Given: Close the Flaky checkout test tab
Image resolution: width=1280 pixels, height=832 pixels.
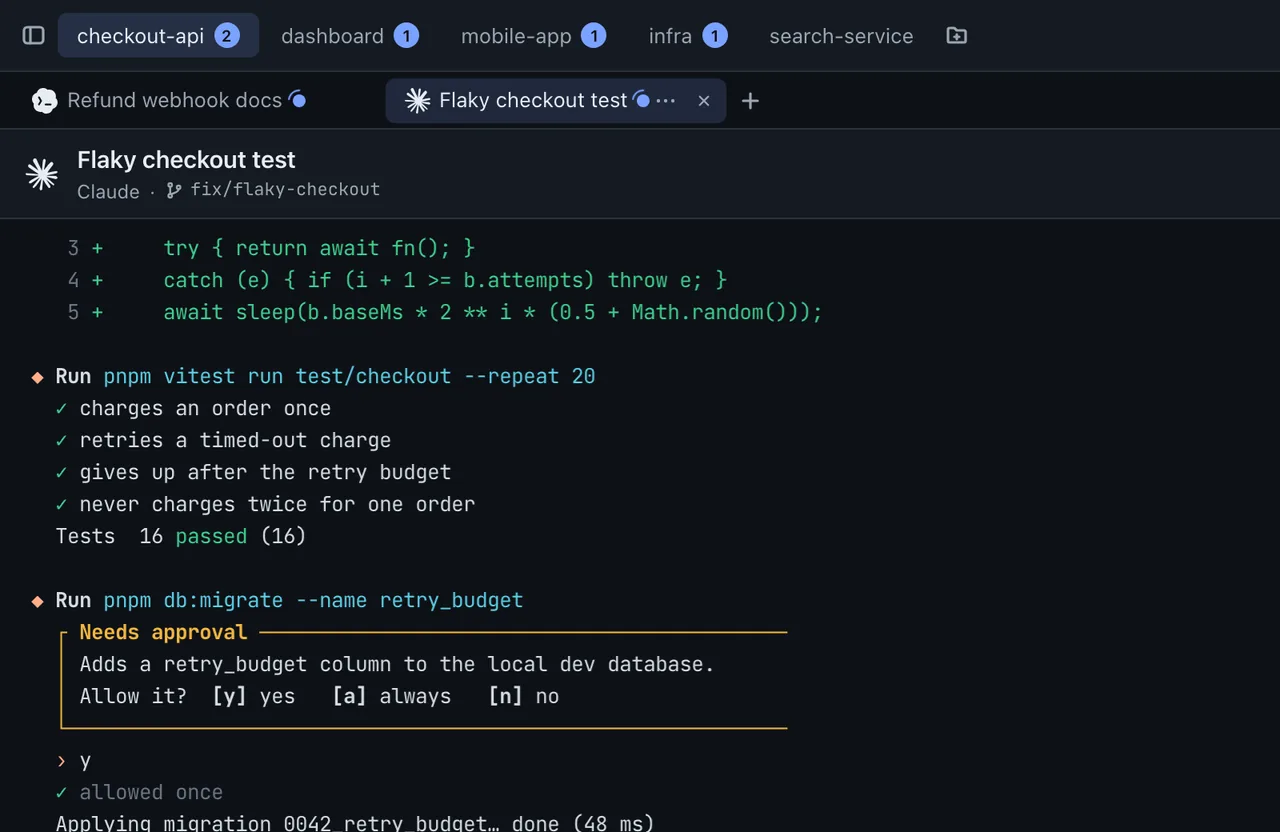Looking at the screenshot, I should point(704,101).
